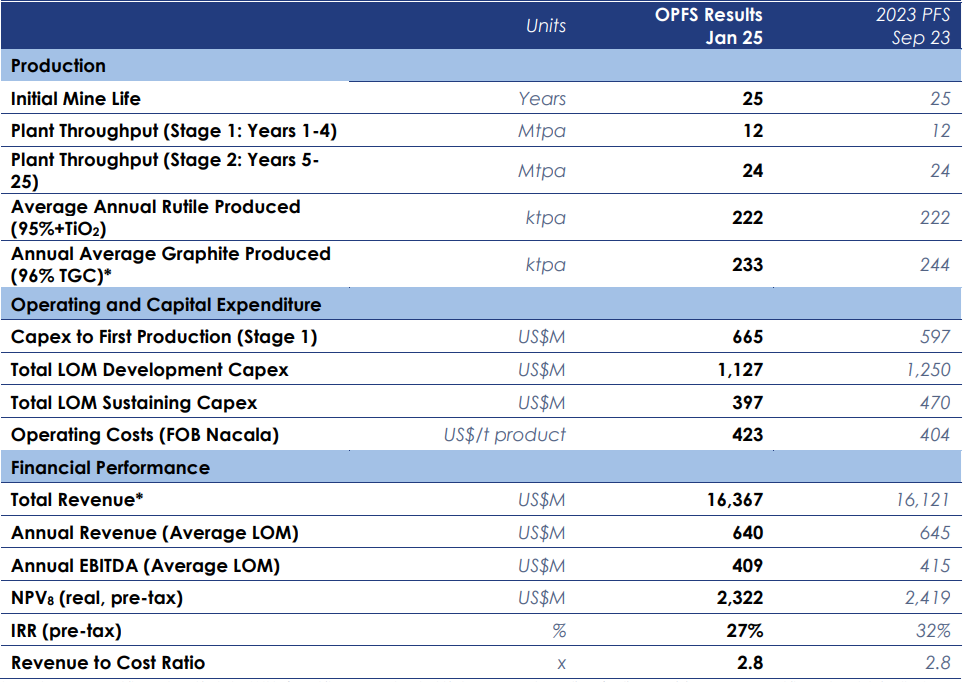Click the NPV8 real pre-tax row label
Screen dimensions: 964x682
pos(97,598)
